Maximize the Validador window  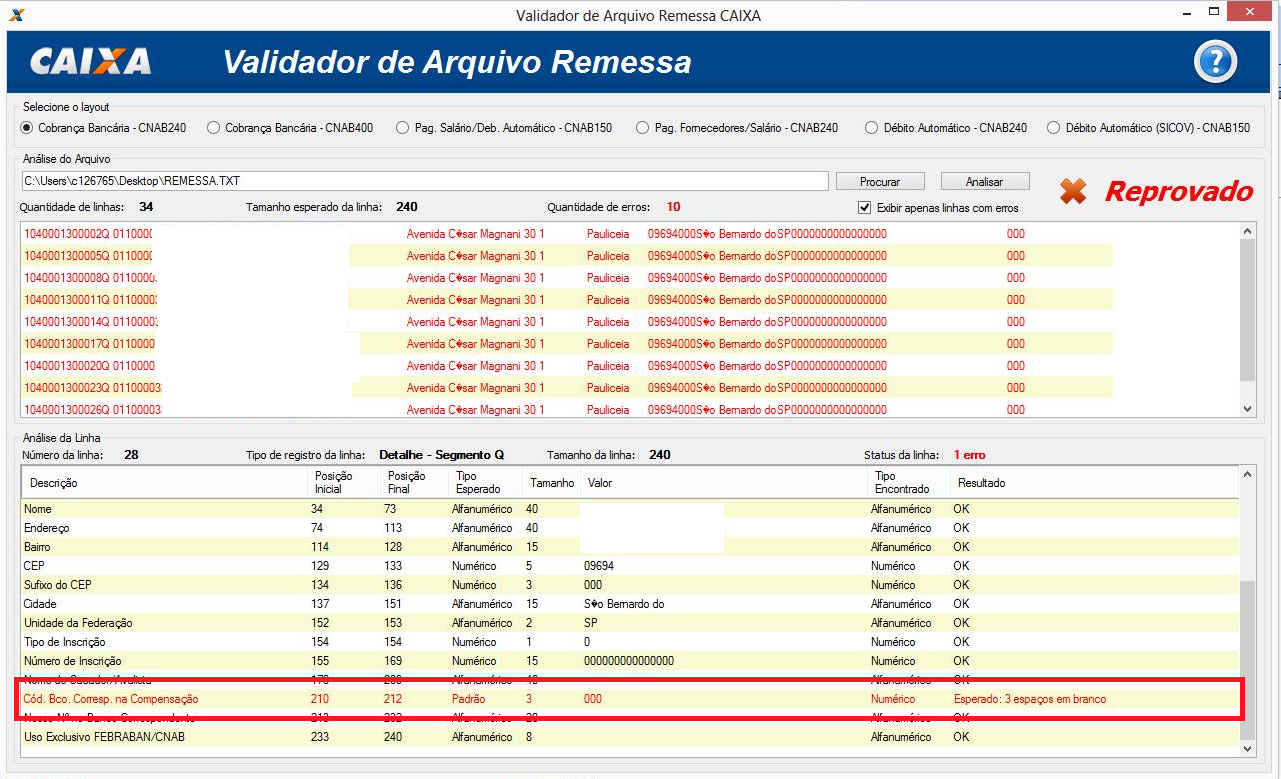(1213, 12)
